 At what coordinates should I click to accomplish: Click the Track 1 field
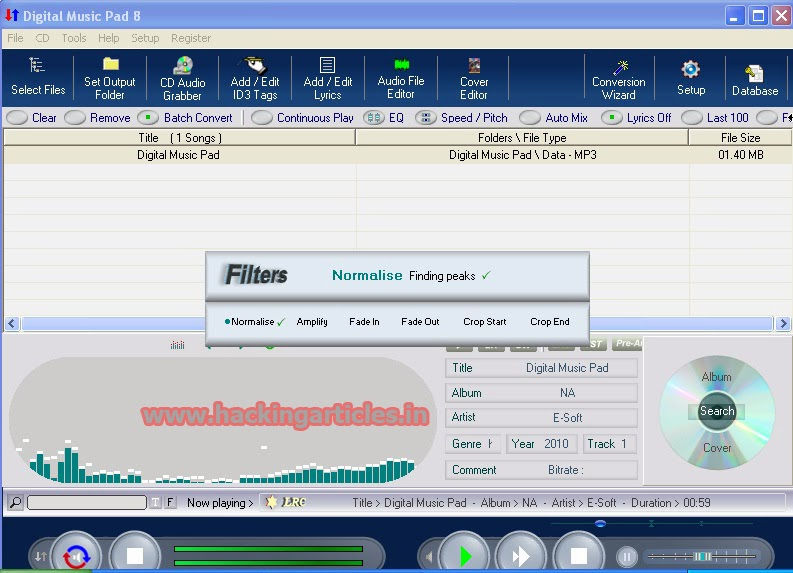coord(609,444)
